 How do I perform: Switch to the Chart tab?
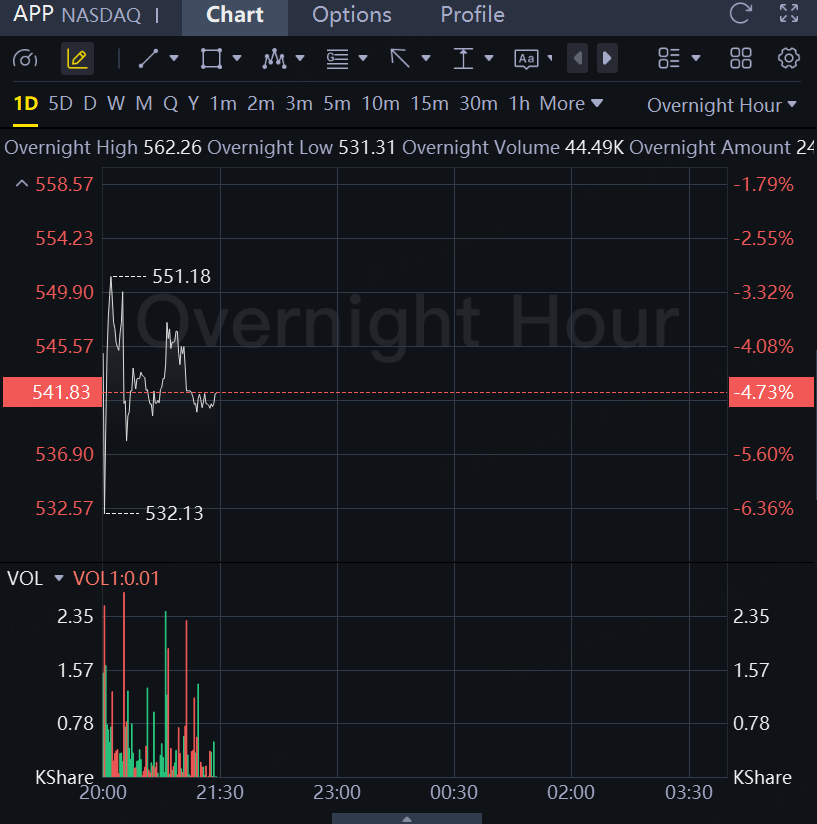pyautogui.click(x=235, y=15)
